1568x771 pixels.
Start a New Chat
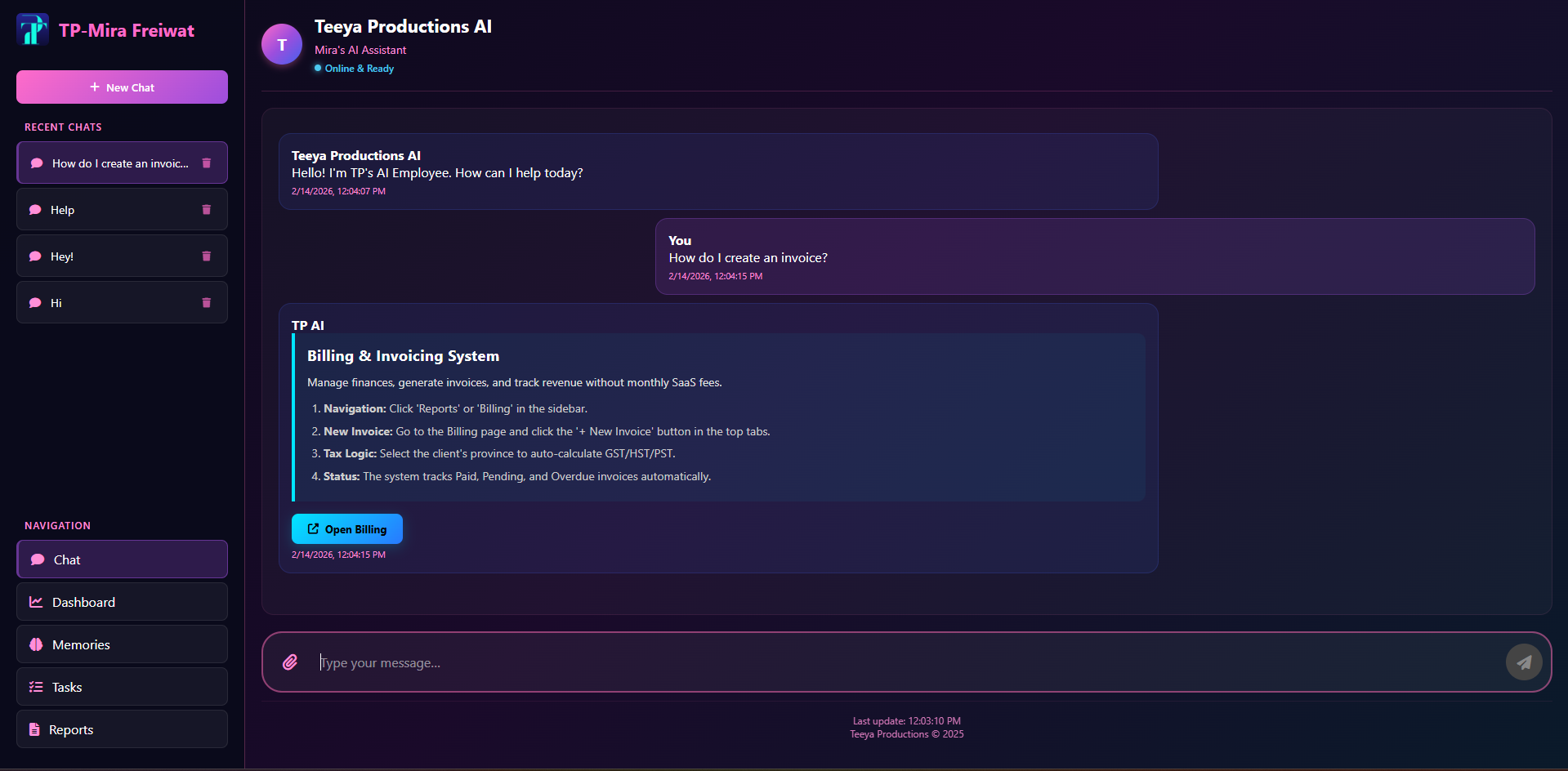tap(121, 87)
